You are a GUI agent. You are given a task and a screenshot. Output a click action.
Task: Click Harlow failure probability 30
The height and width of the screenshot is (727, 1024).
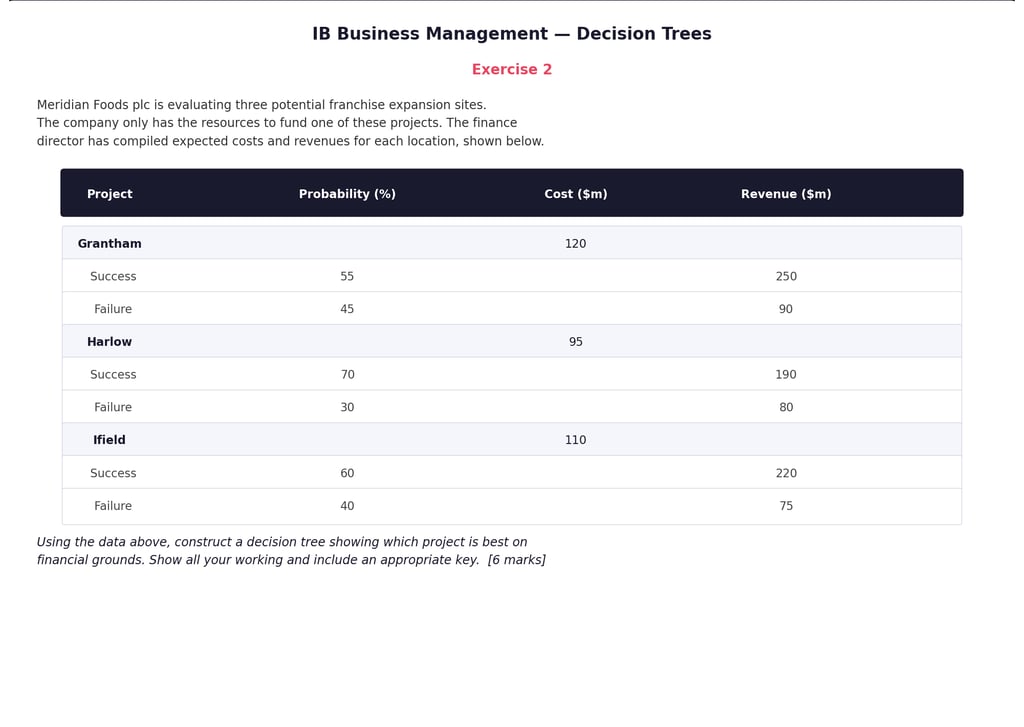347,407
